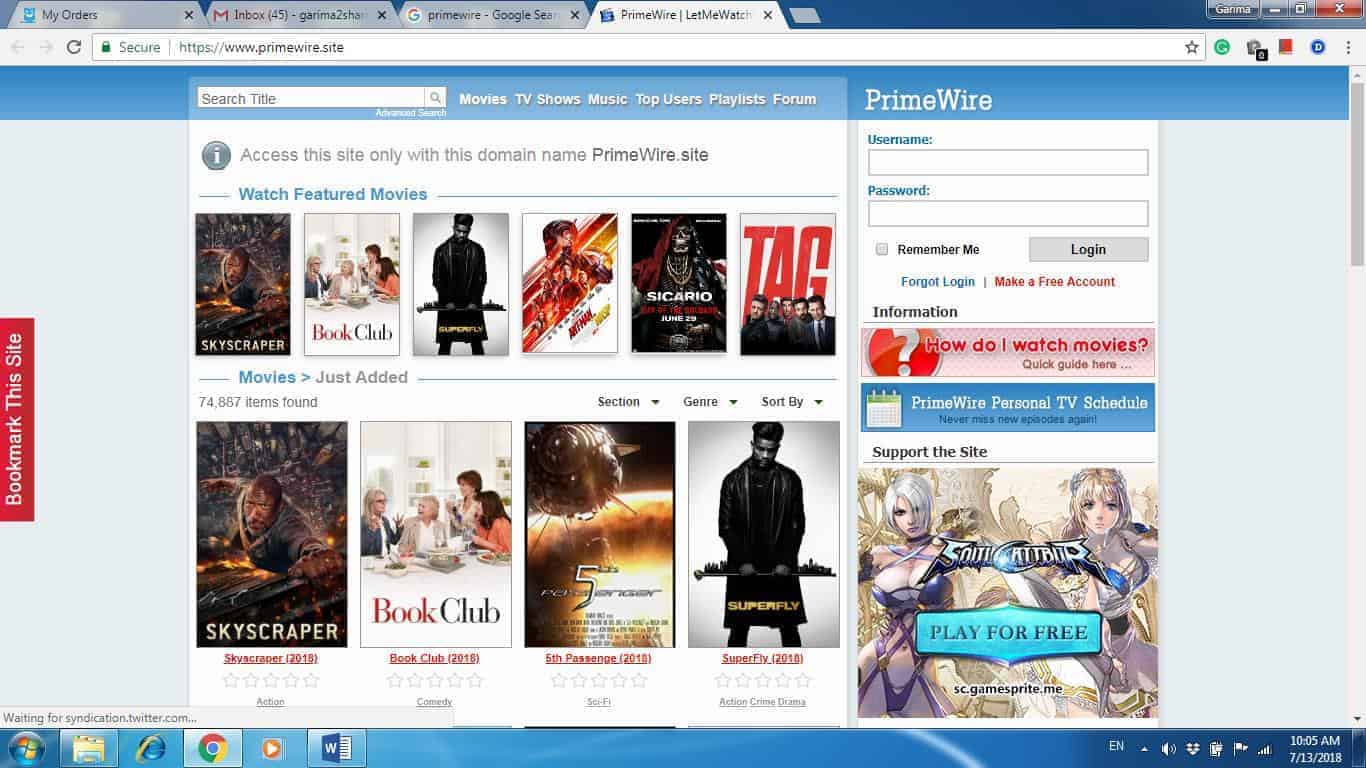Launch Internet Explorer from the taskbar
1366x768 pixels.
pyautogui.click(x=151, y=748)
